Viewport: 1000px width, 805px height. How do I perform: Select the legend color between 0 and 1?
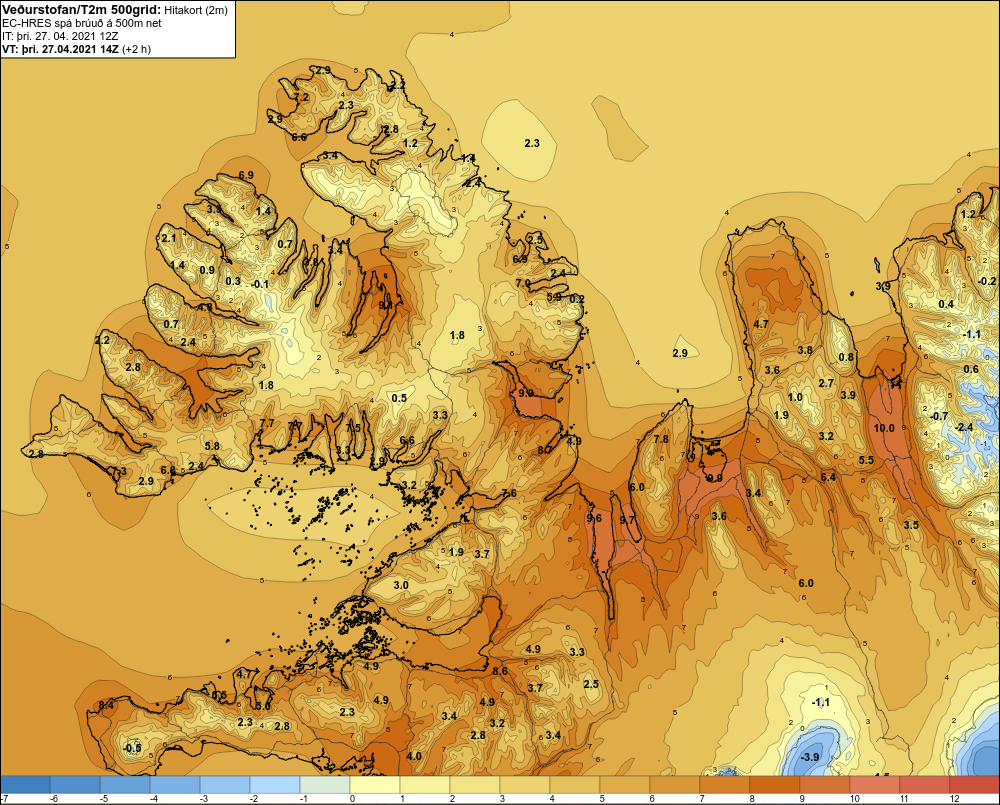coord(374,785)
